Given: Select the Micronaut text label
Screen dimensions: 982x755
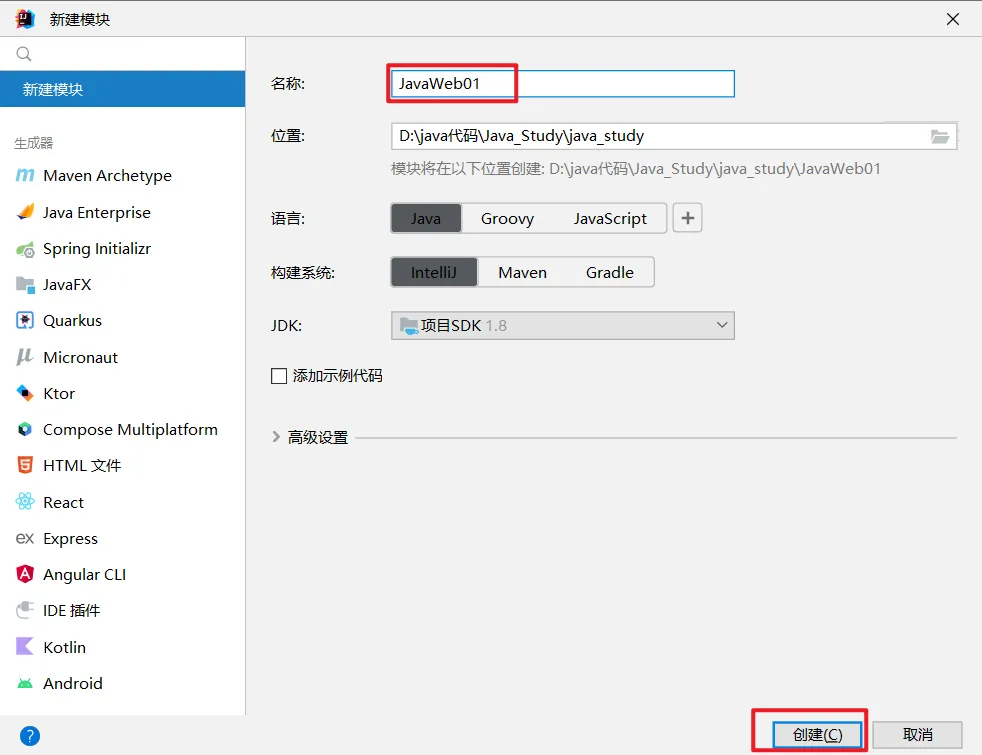Looking at the screenshot, I should (x=80, y=357).
